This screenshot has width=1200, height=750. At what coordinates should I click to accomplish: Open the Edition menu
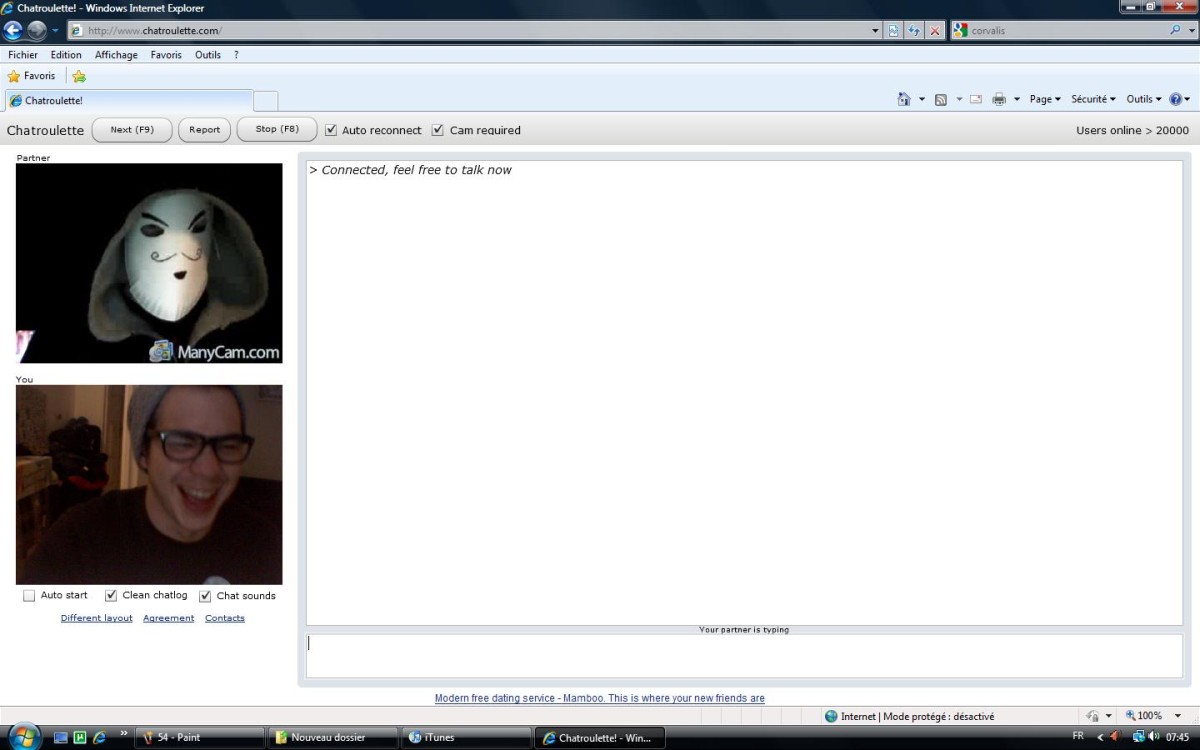(x=66, y=55)
